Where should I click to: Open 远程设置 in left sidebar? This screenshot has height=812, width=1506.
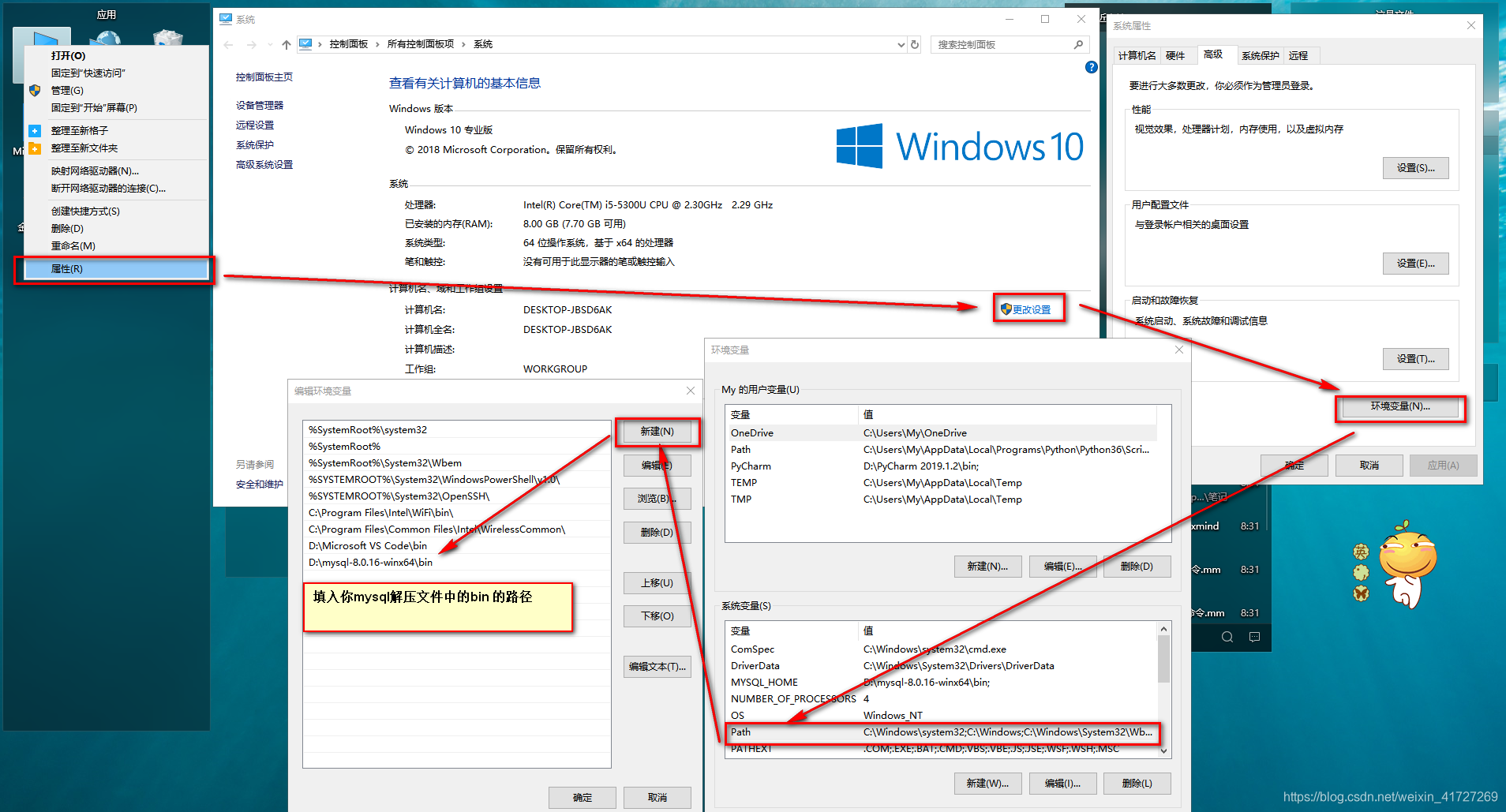(x=255, y=125)
